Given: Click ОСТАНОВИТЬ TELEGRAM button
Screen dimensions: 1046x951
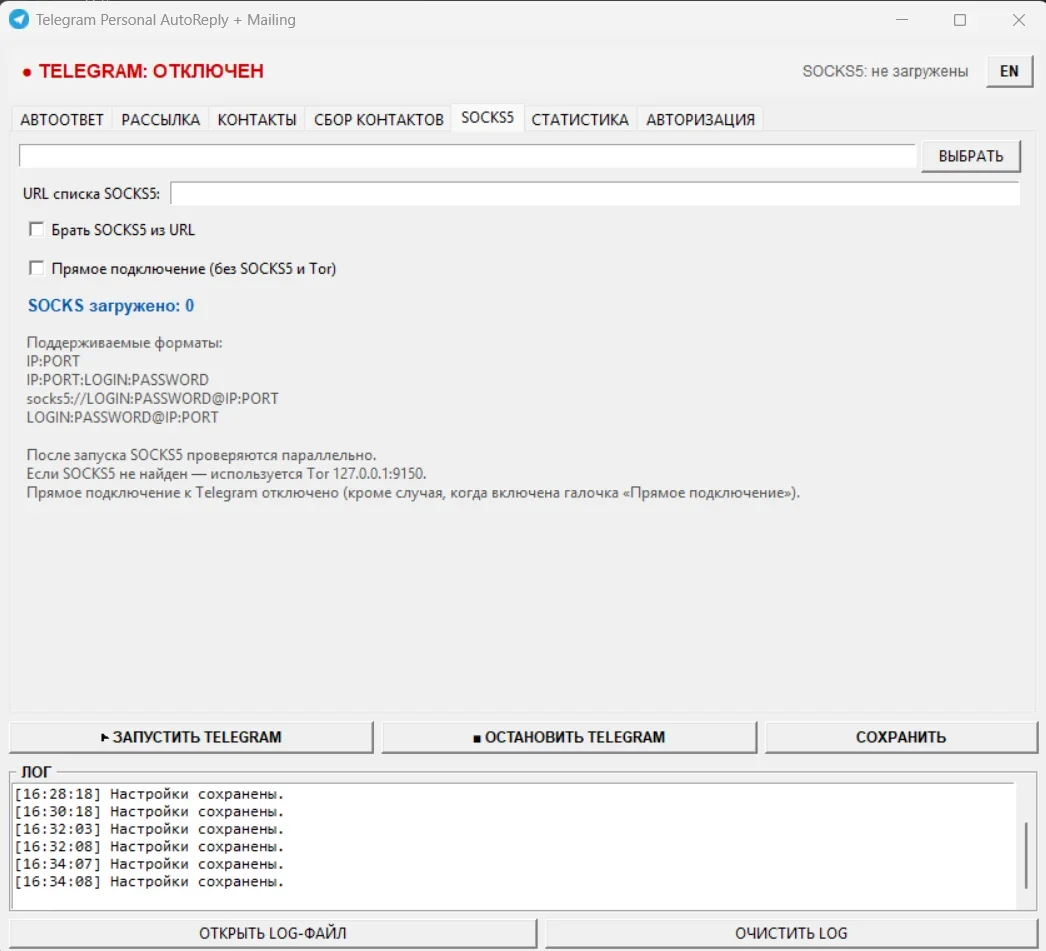Looking at the screenshot, I should [569, 737].
